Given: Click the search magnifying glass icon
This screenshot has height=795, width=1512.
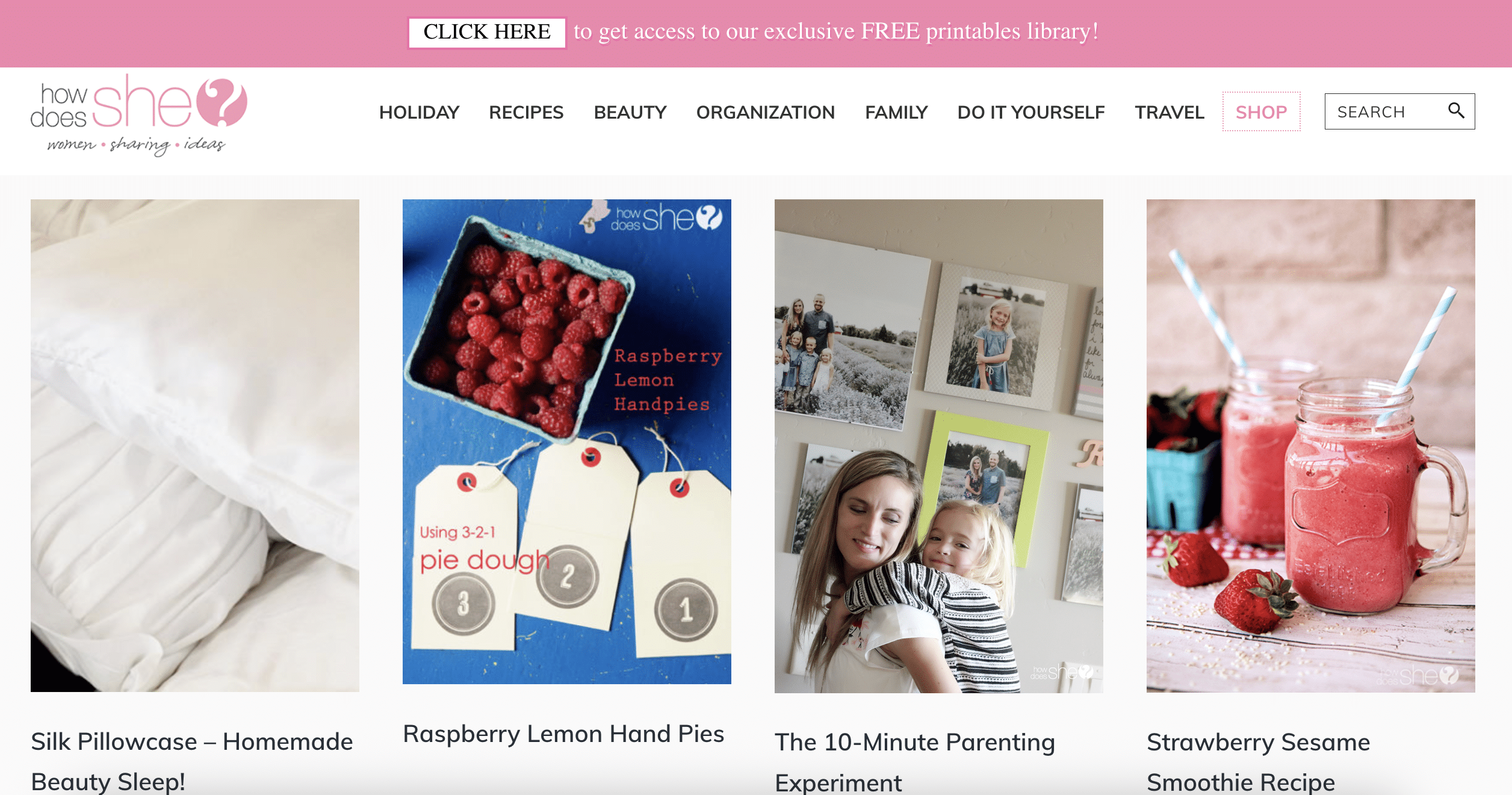Looking at the screenshot, I should coord(1455,110).
